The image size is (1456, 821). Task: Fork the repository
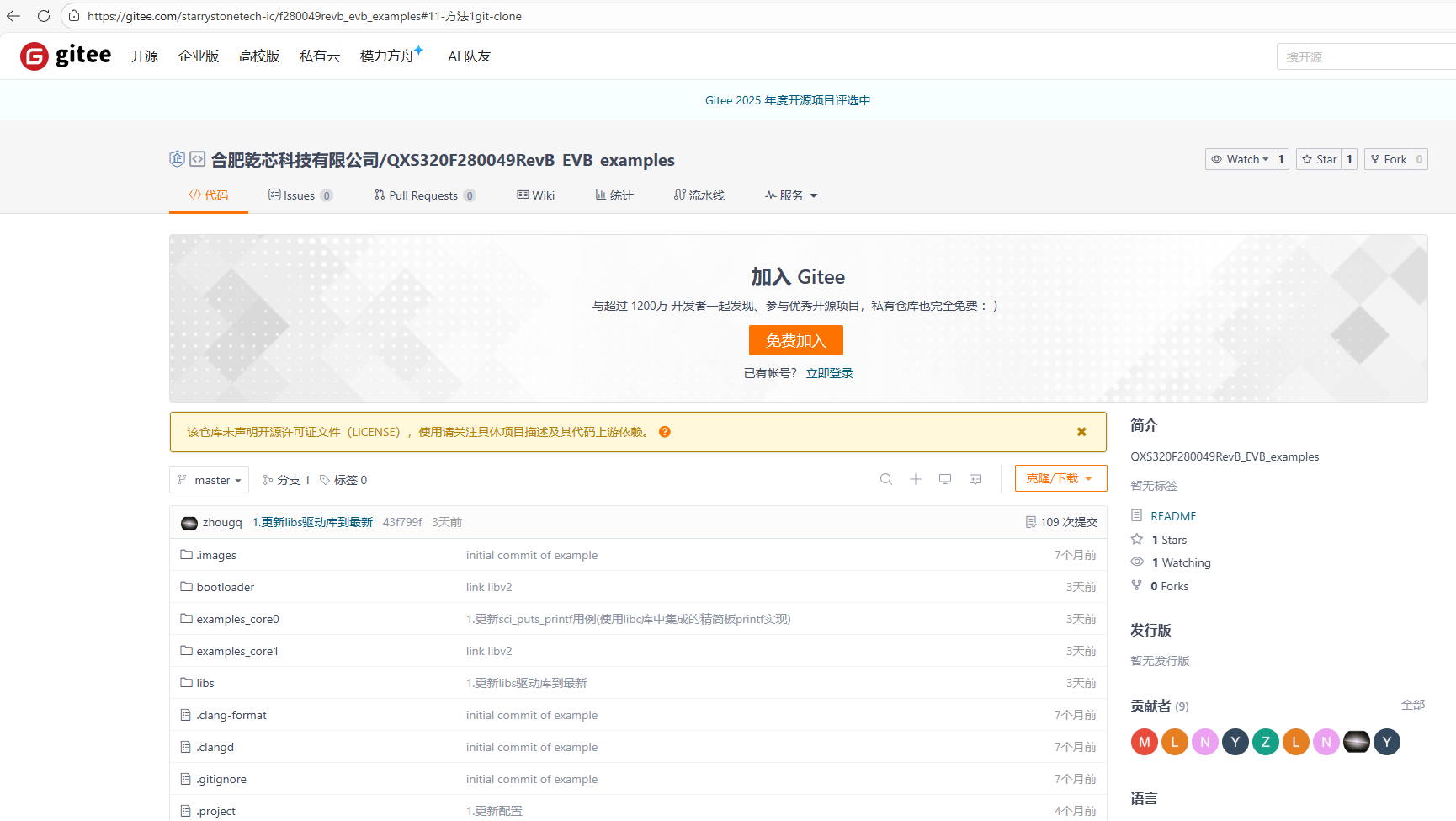pos(1388,159)
